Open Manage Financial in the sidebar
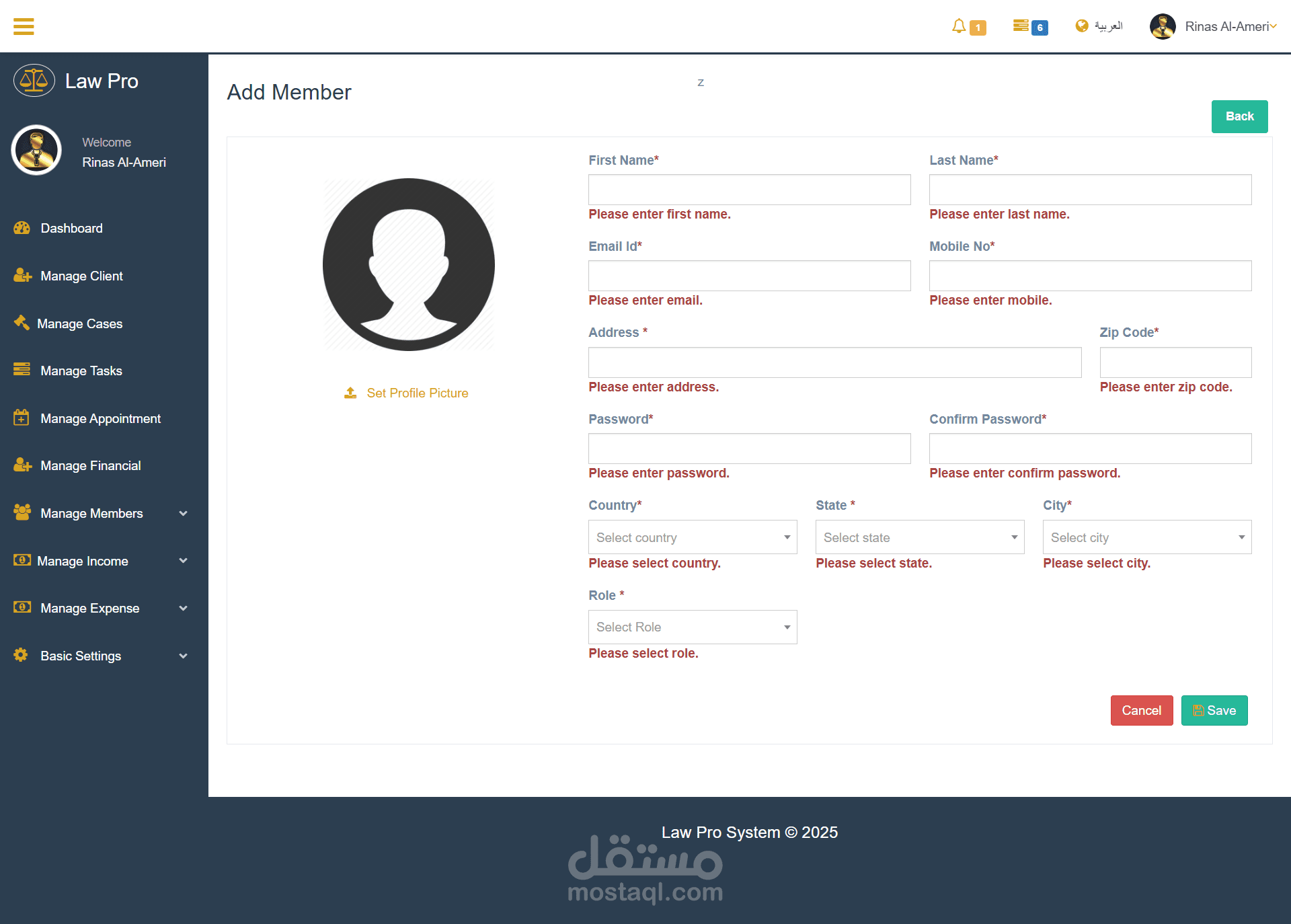The image size is (1291, 924). click(x=90, y=465)
